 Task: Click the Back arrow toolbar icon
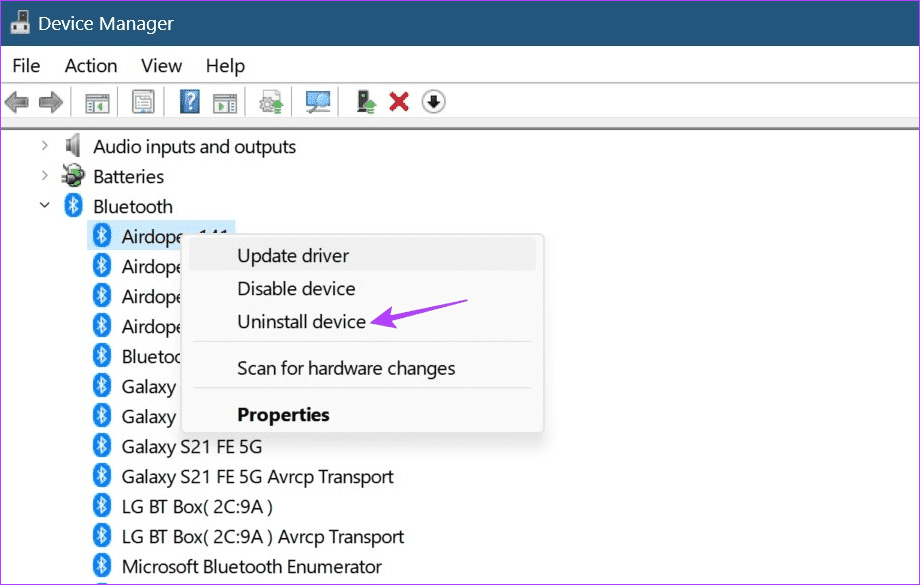click(x=16, y=102)
